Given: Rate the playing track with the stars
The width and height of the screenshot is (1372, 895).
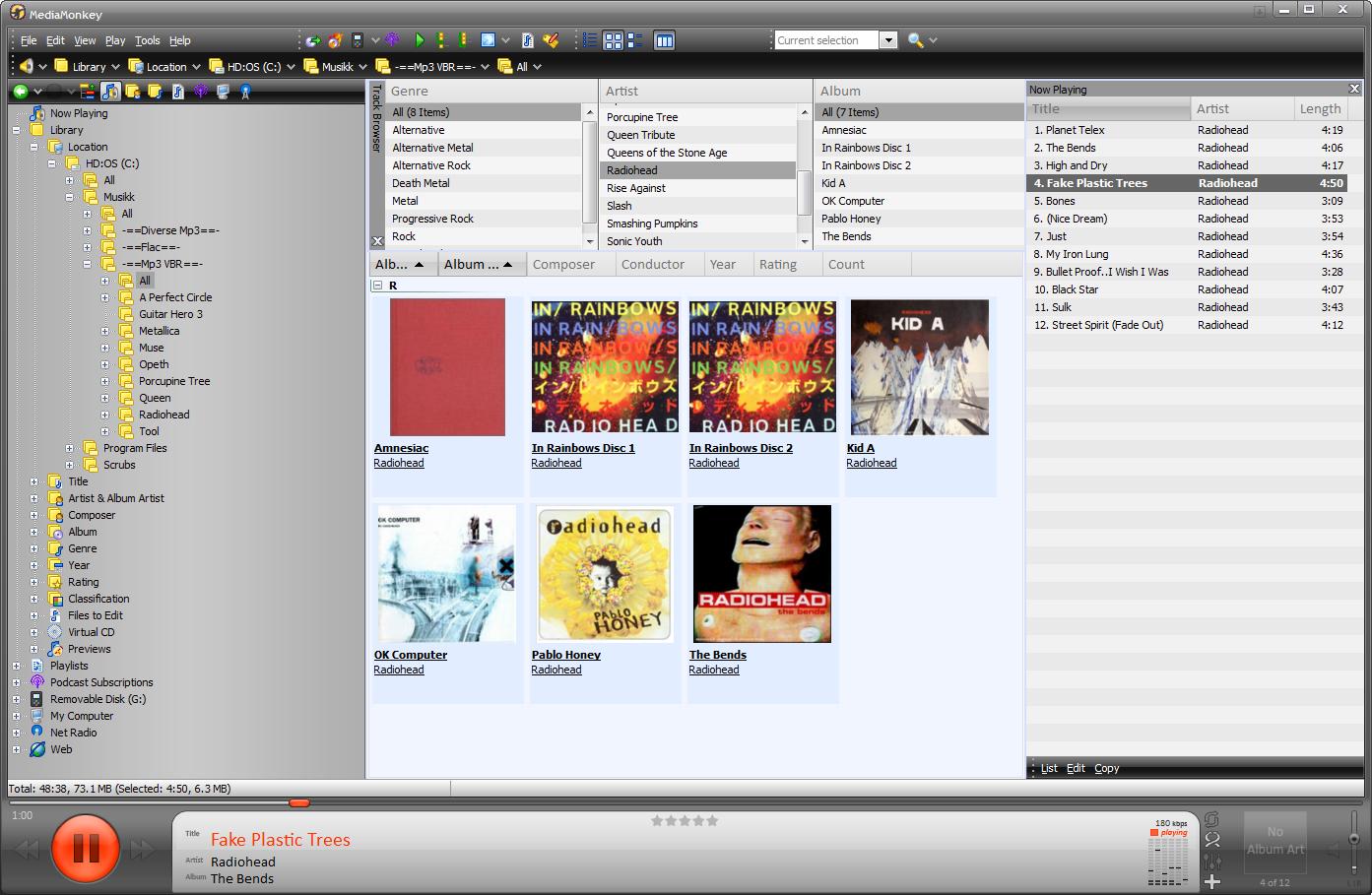Looking at the screenshot, I should [x=685, y=820].
